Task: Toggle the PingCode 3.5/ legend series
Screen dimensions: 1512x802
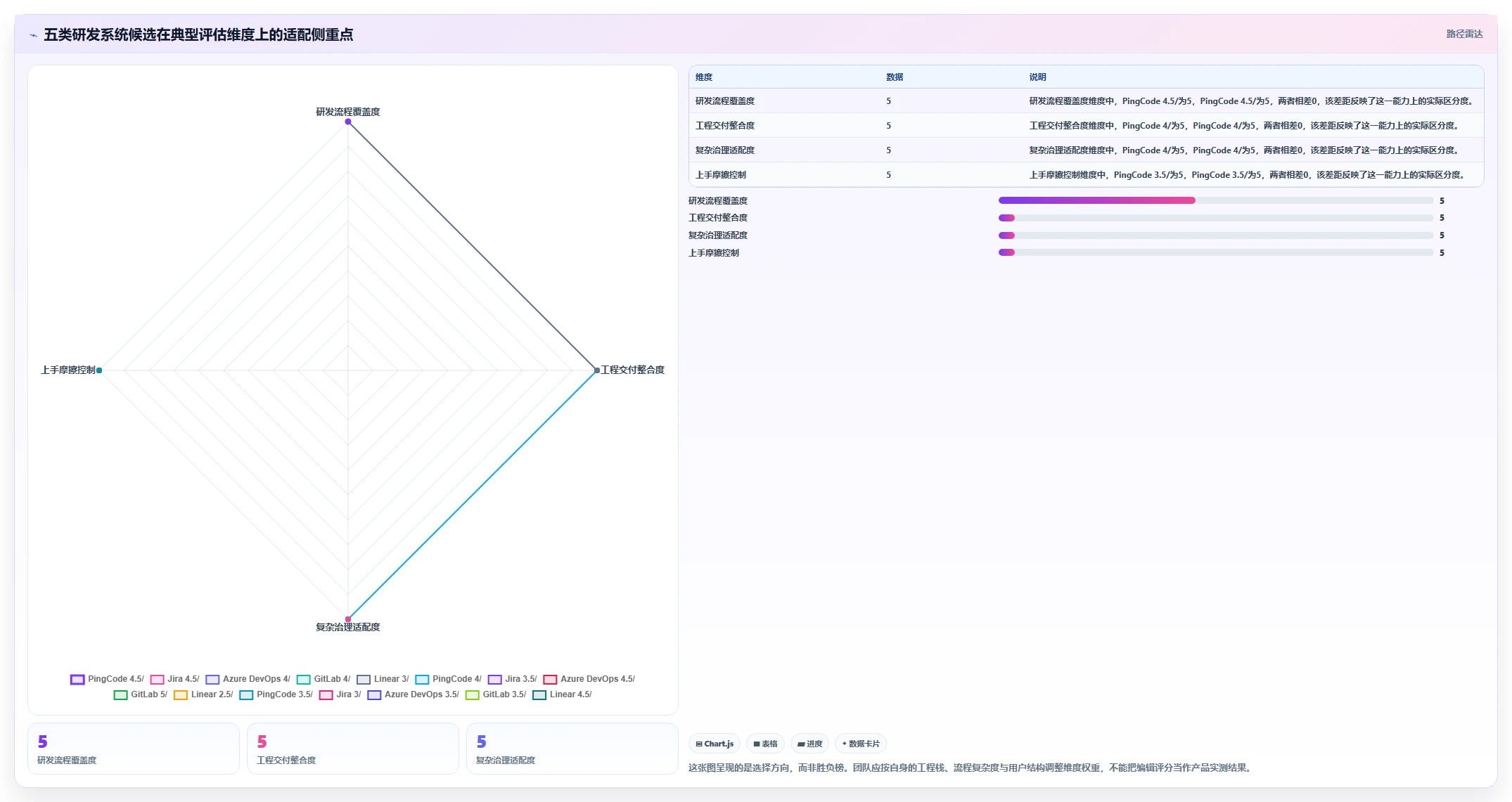Action: coord(276,694)
